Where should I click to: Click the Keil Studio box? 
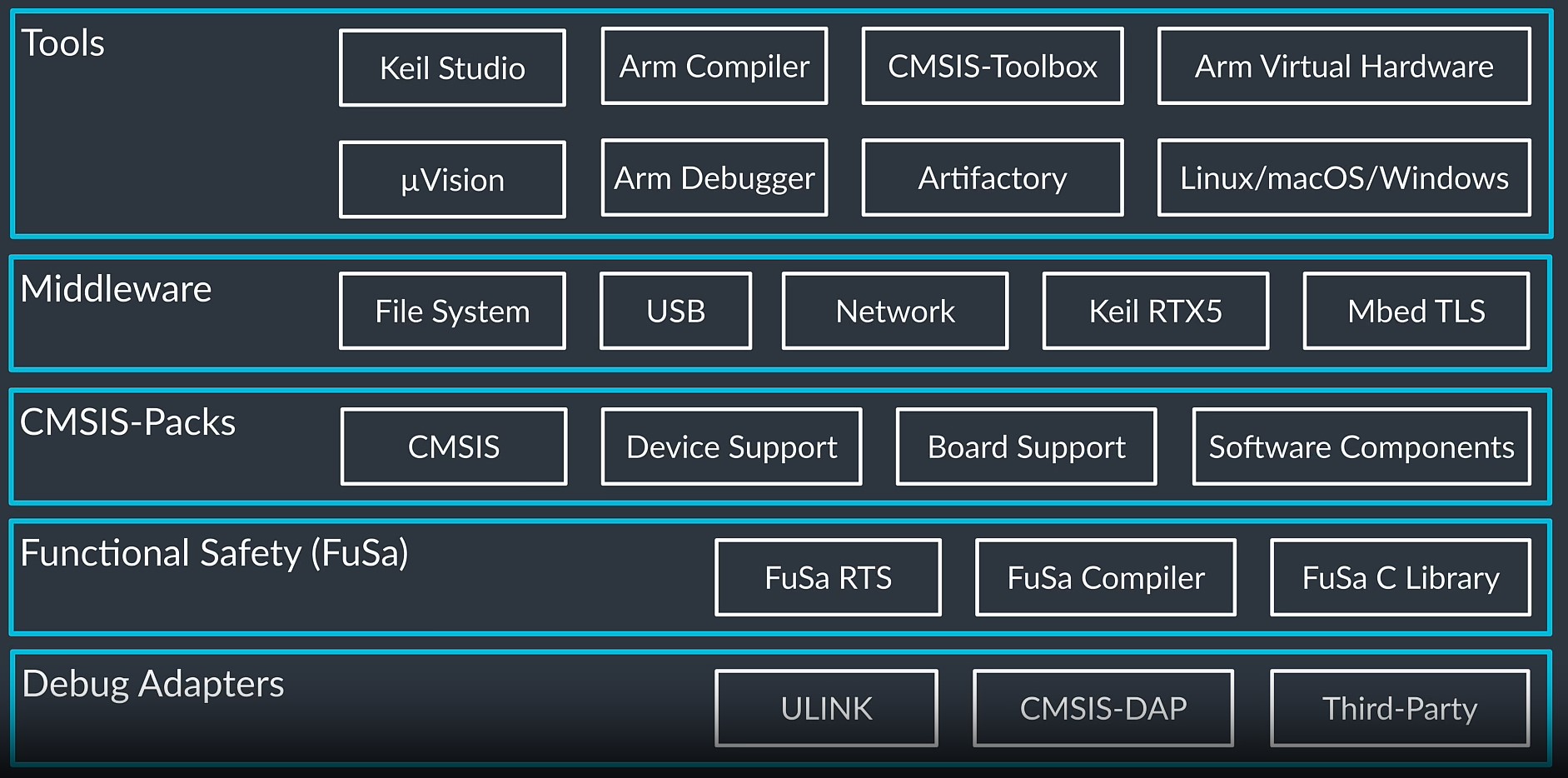pos(452,67)
